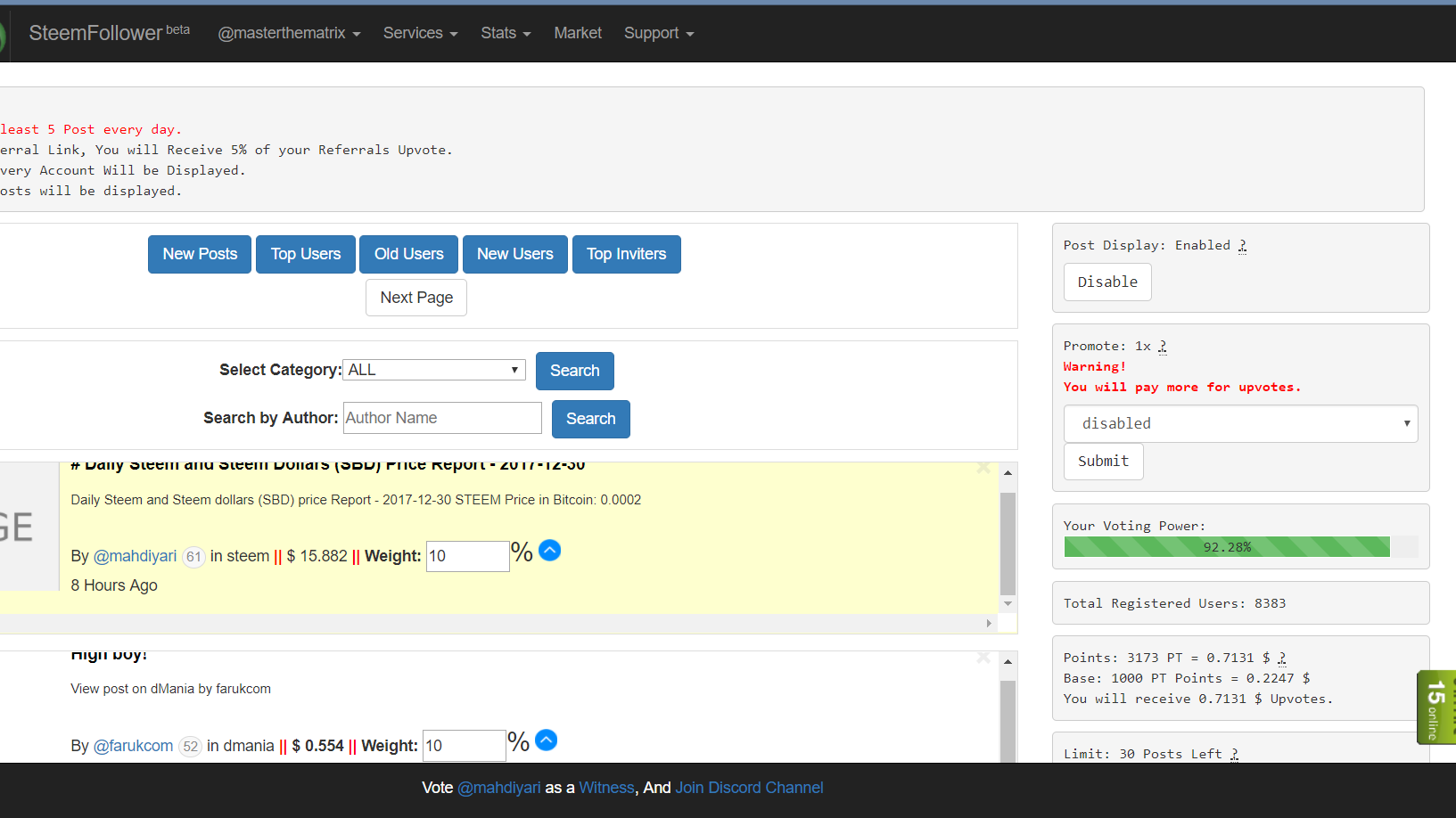Click scroll-up arrow in second post box

point(1008,662)
